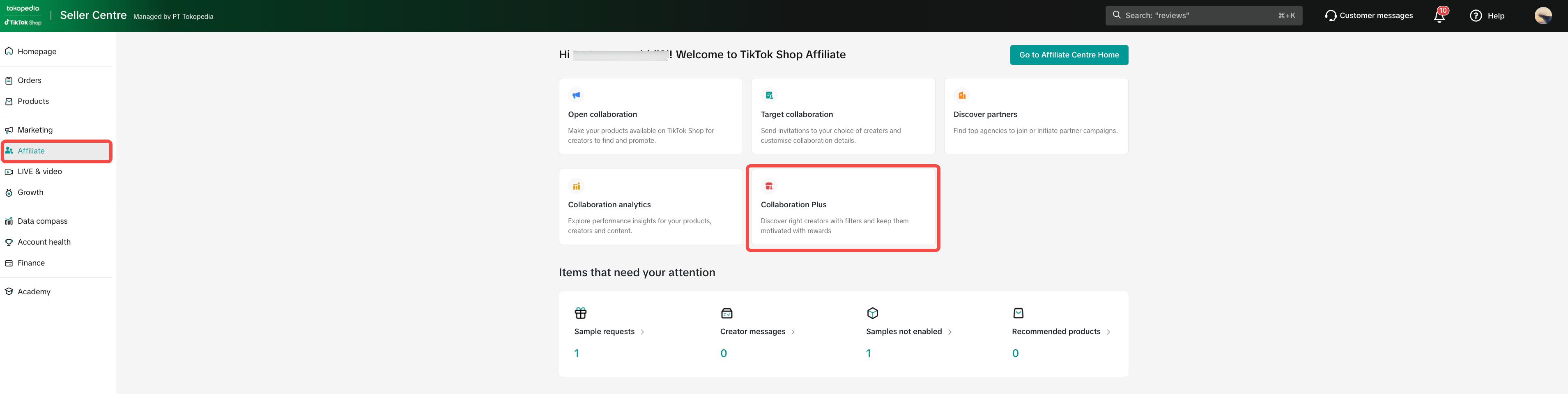
Task: Open LIVE & video in sidebar
Action: [x=39, y=172]
